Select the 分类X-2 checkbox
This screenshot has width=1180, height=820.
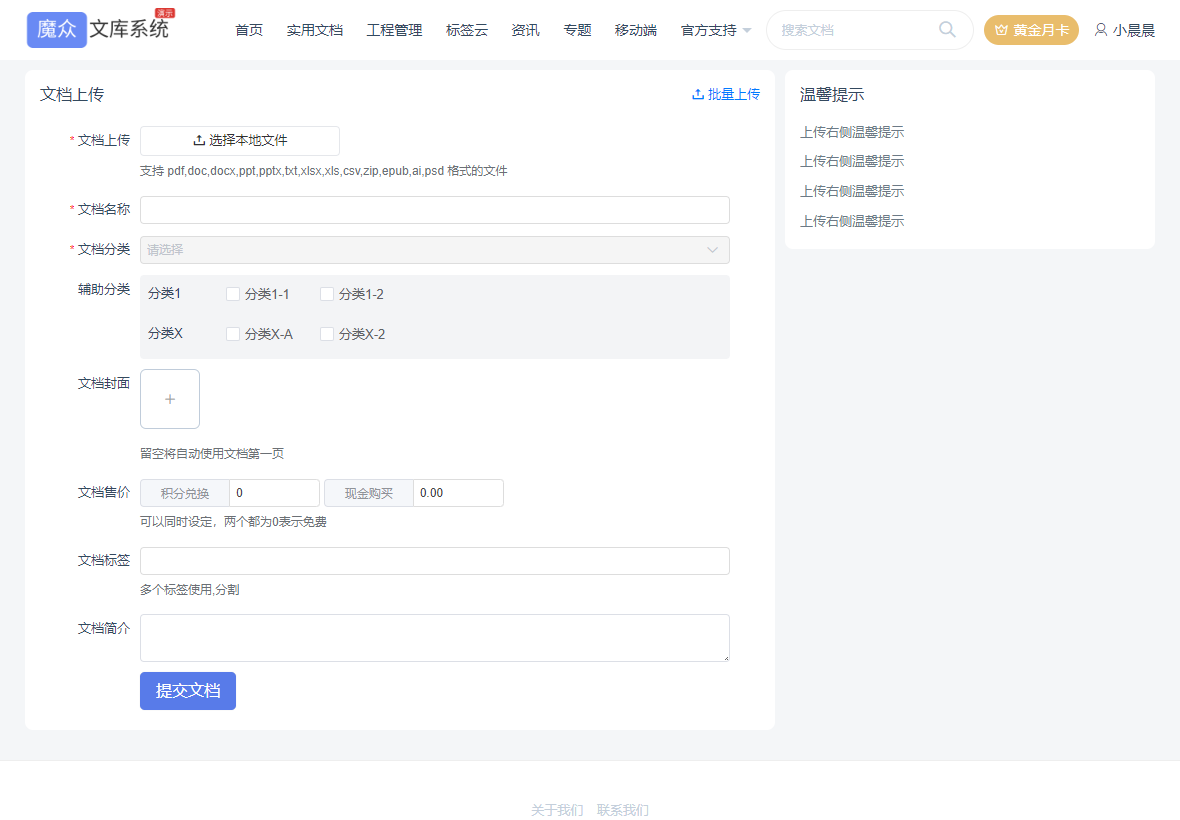[327, 334]
